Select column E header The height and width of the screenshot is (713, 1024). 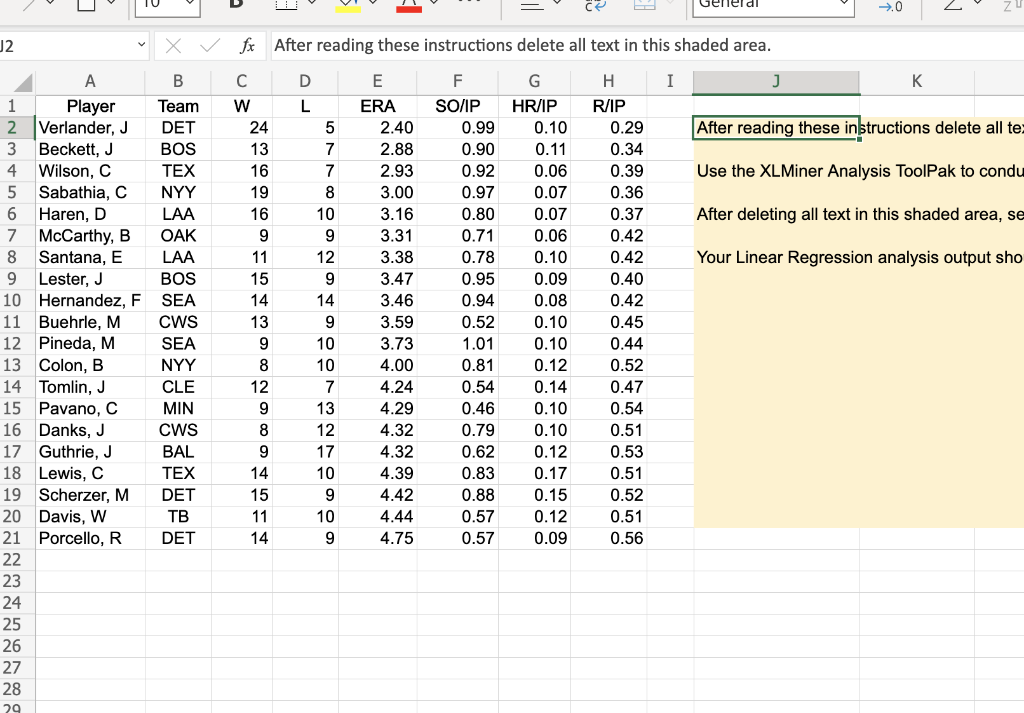coord(377,82)
